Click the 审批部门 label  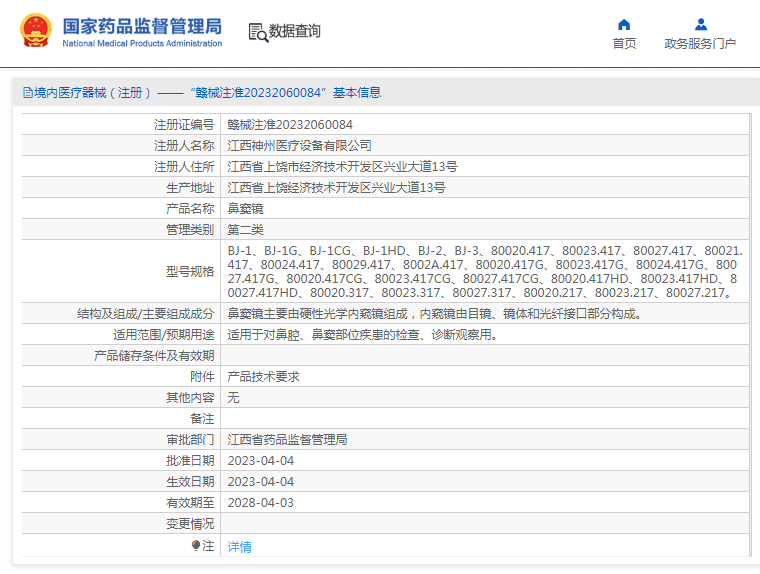(190, 440)
